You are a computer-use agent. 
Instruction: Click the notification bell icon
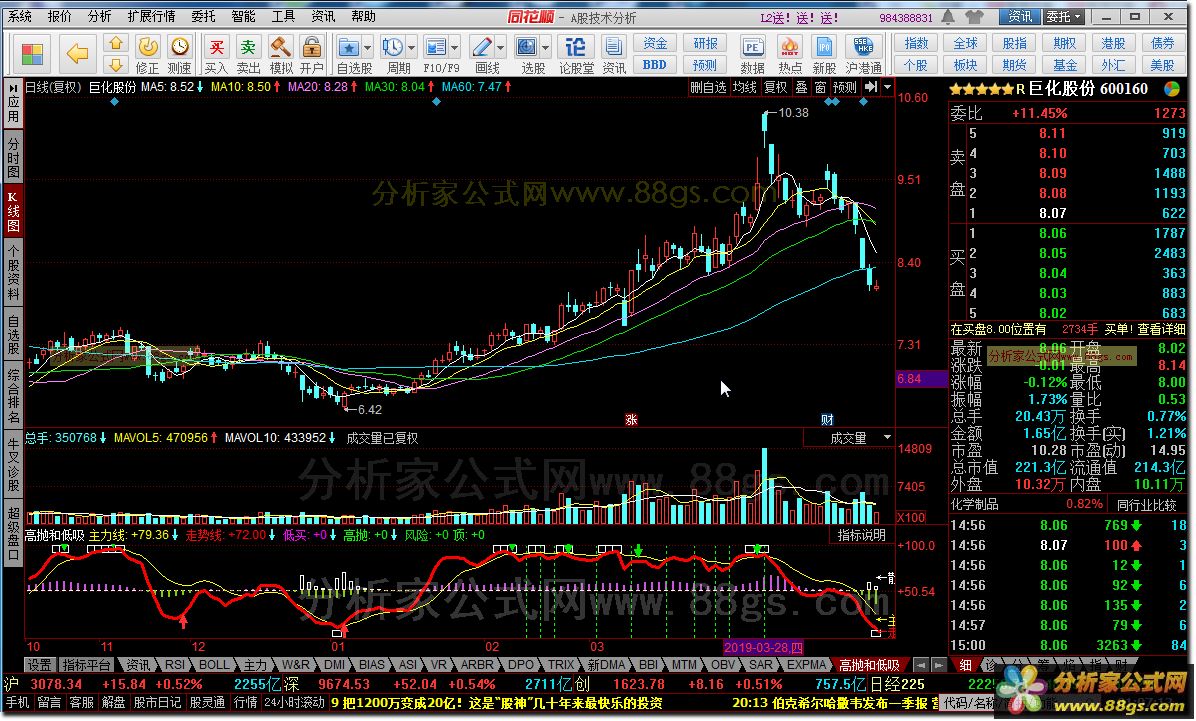pos(948,16)
